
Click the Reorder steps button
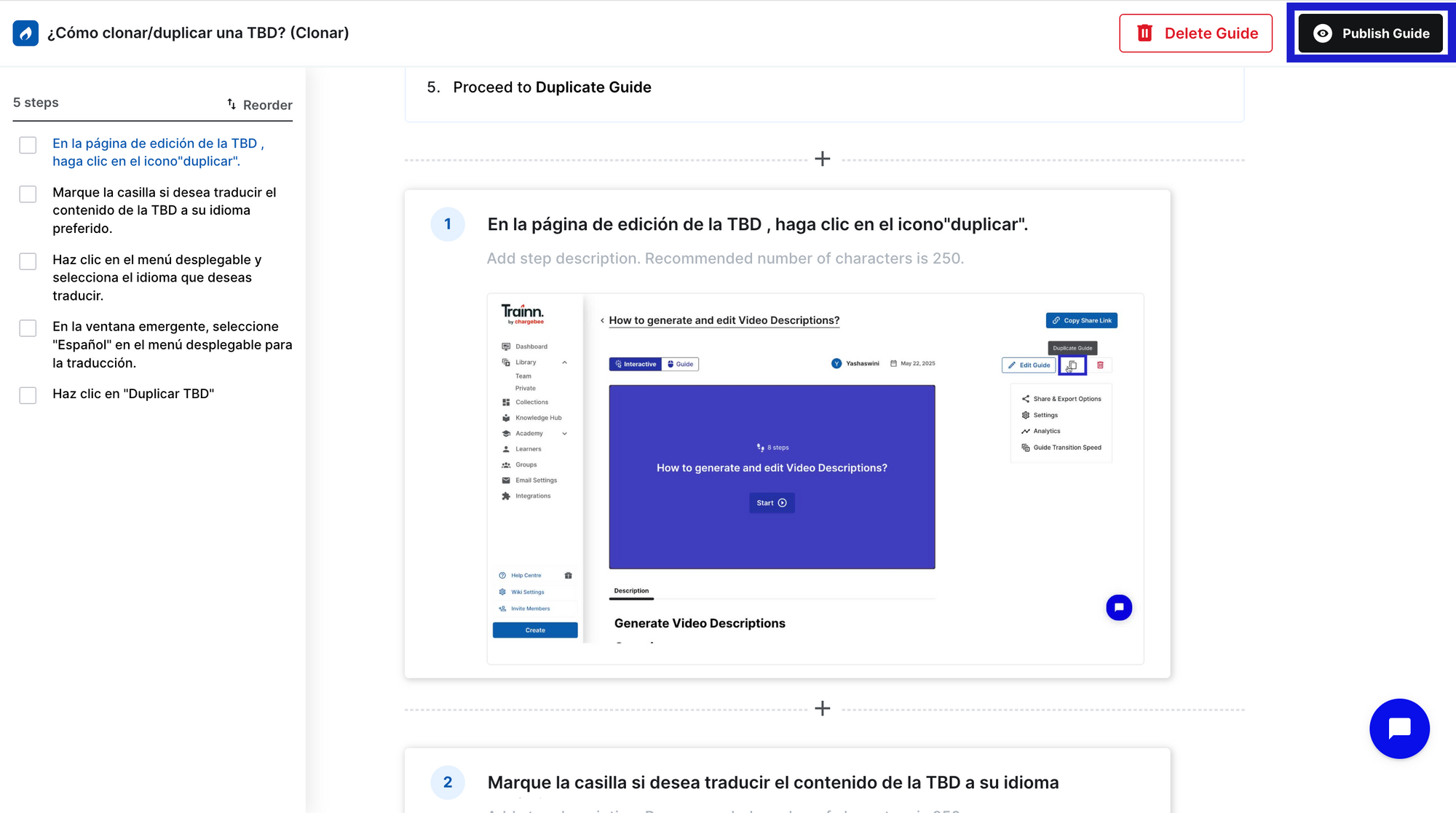(259, 105)
